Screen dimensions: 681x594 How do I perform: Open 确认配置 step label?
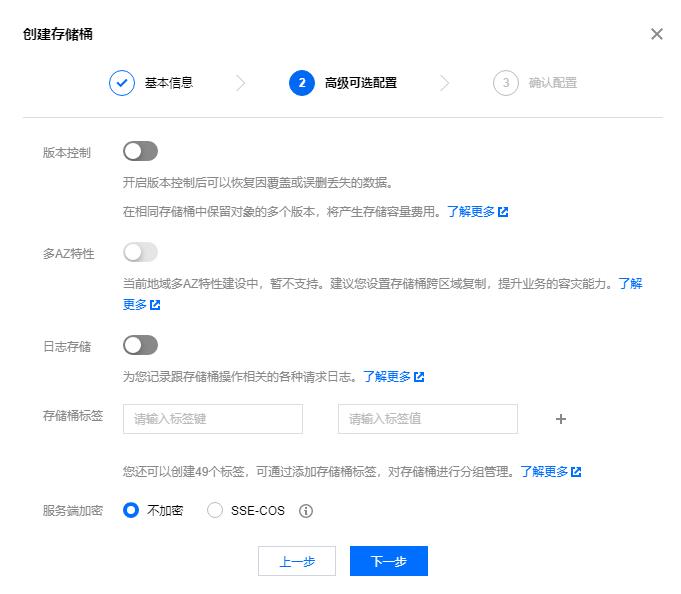tap(552, 82)
